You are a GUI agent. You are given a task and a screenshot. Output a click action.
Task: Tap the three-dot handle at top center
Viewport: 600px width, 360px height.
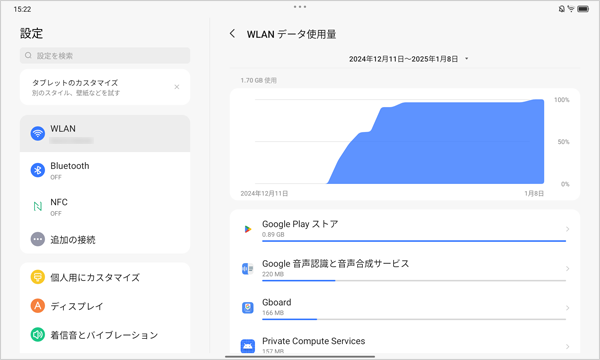[300, 7]
